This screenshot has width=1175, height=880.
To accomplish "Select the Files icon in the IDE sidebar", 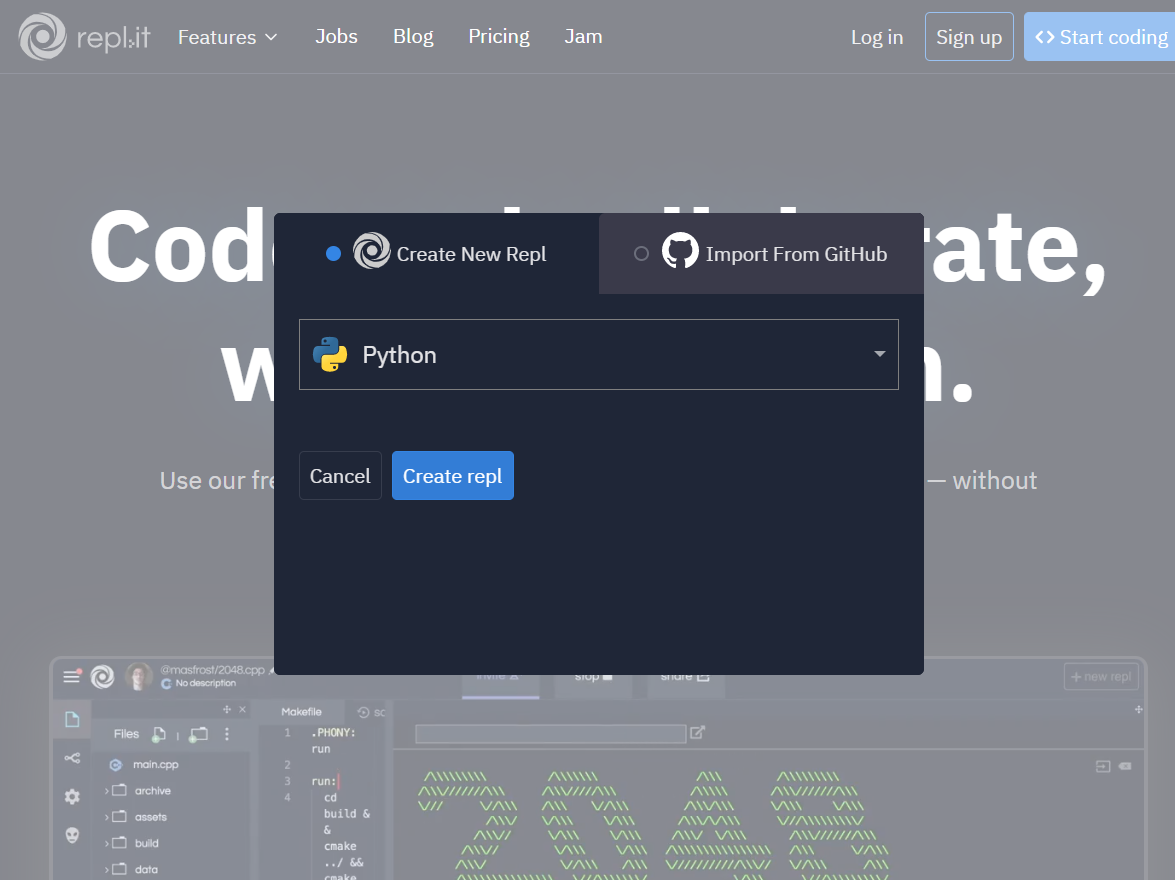I will coord(72,720).
